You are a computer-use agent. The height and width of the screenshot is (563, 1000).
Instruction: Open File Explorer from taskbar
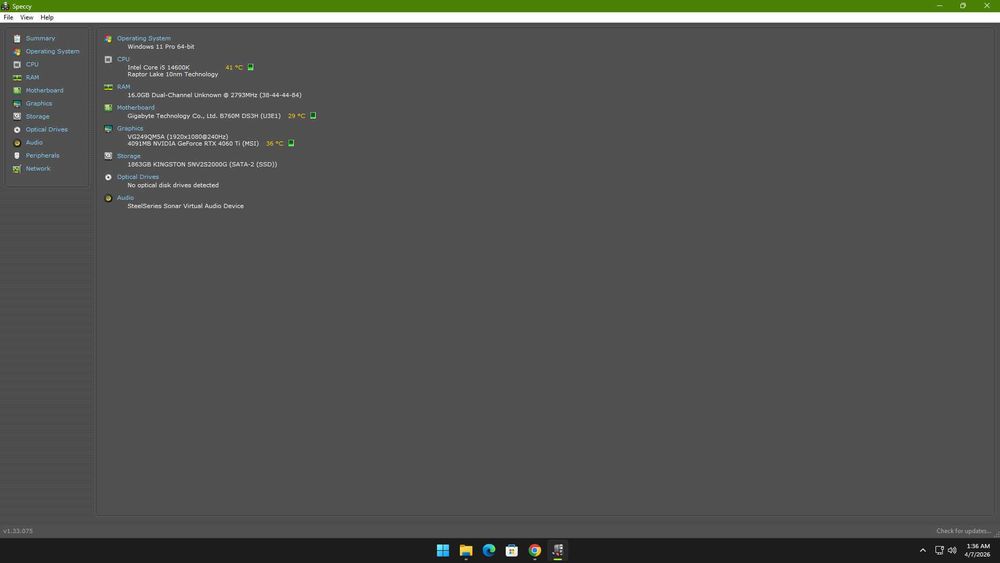pos(466,550)
